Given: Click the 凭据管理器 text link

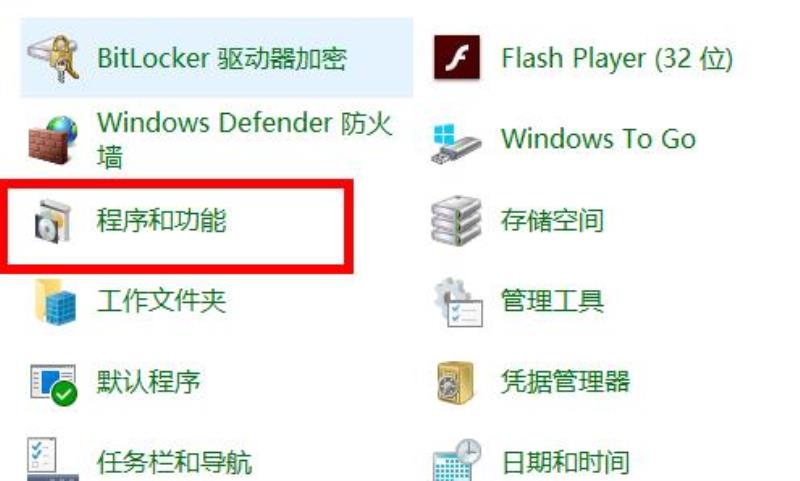Looking at the screenshot, I should (565, 382).
